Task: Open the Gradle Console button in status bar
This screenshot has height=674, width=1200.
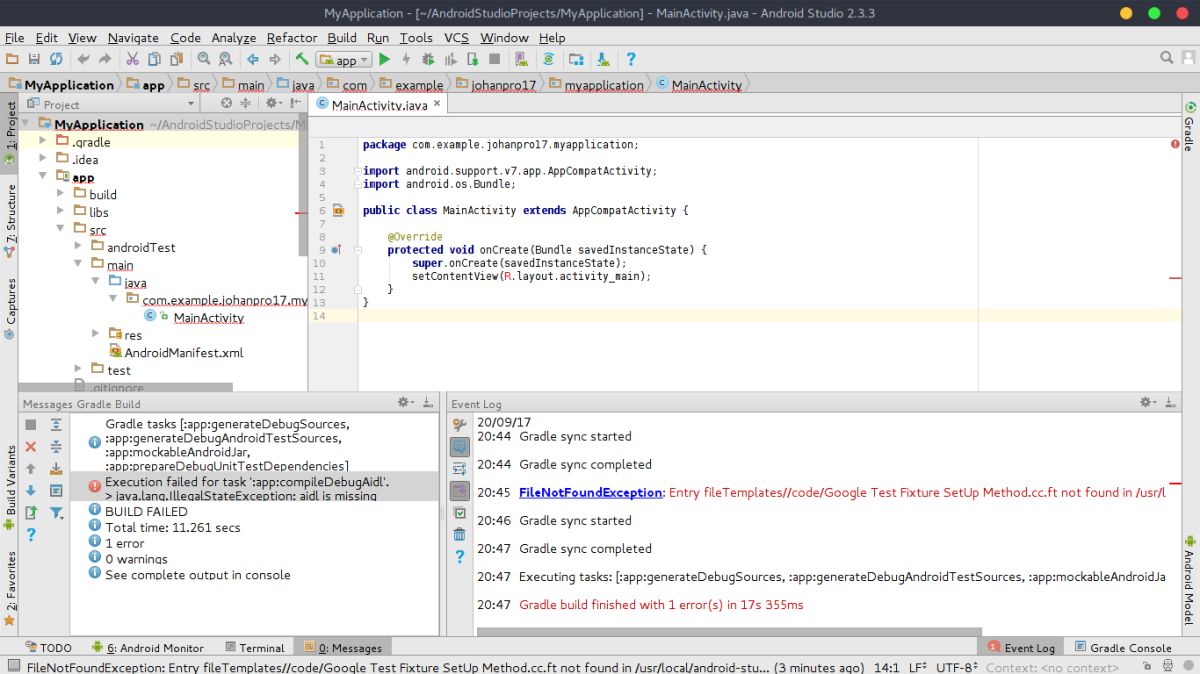Action: pos(1121,648)
